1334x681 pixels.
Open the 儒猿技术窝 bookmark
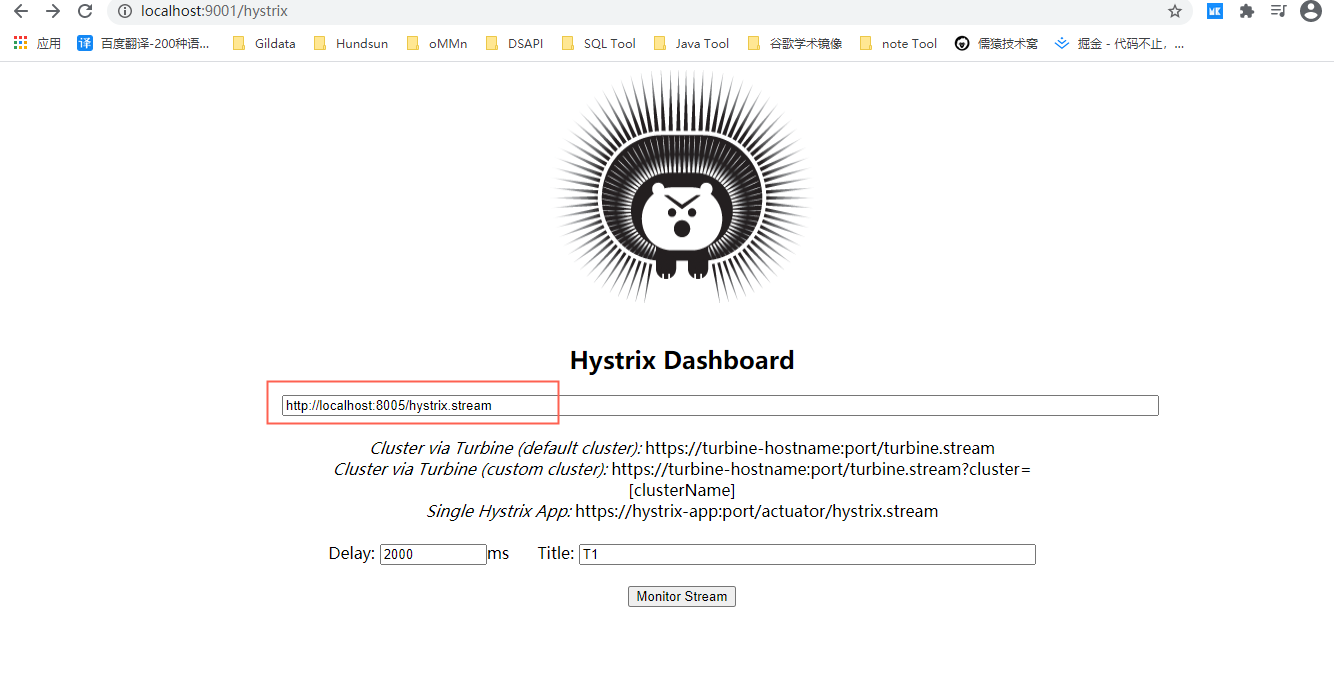[x=996, y=43]
